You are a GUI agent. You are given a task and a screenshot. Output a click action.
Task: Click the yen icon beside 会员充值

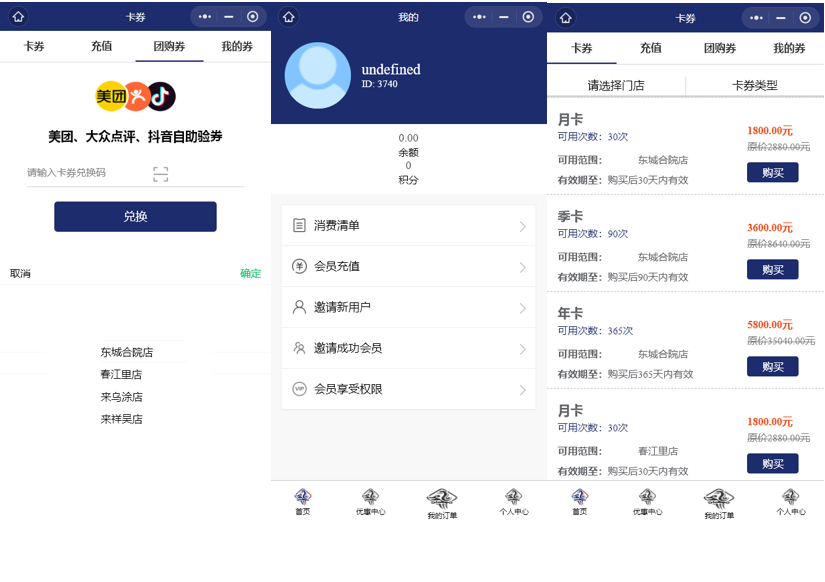point(299,266)
